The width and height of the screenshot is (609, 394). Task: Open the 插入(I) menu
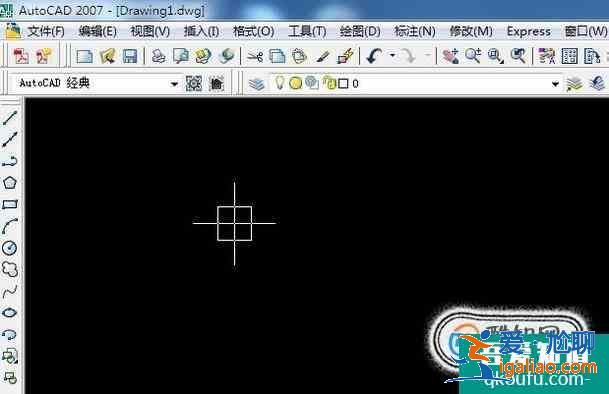click(x=201, y=31)
